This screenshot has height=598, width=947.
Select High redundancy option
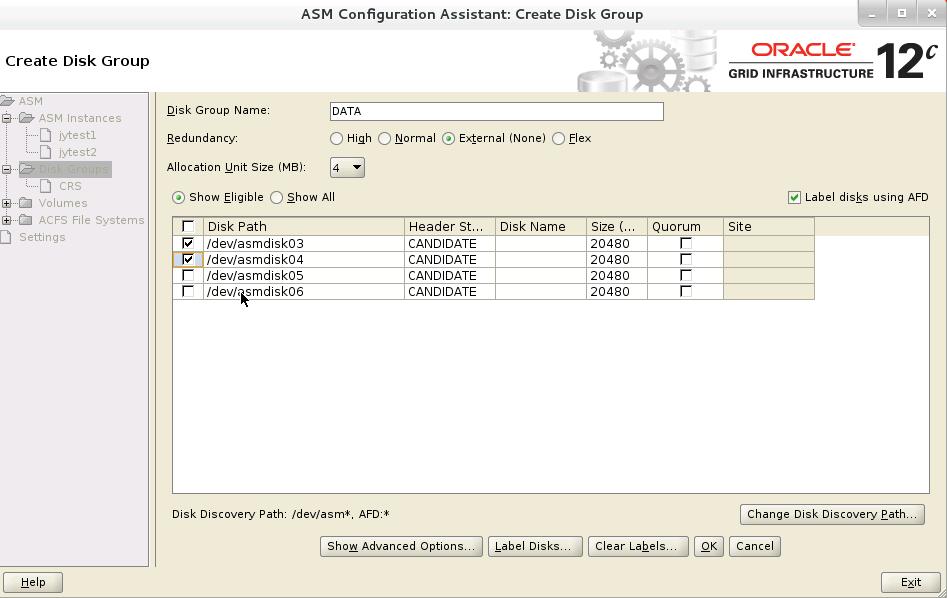336,138
